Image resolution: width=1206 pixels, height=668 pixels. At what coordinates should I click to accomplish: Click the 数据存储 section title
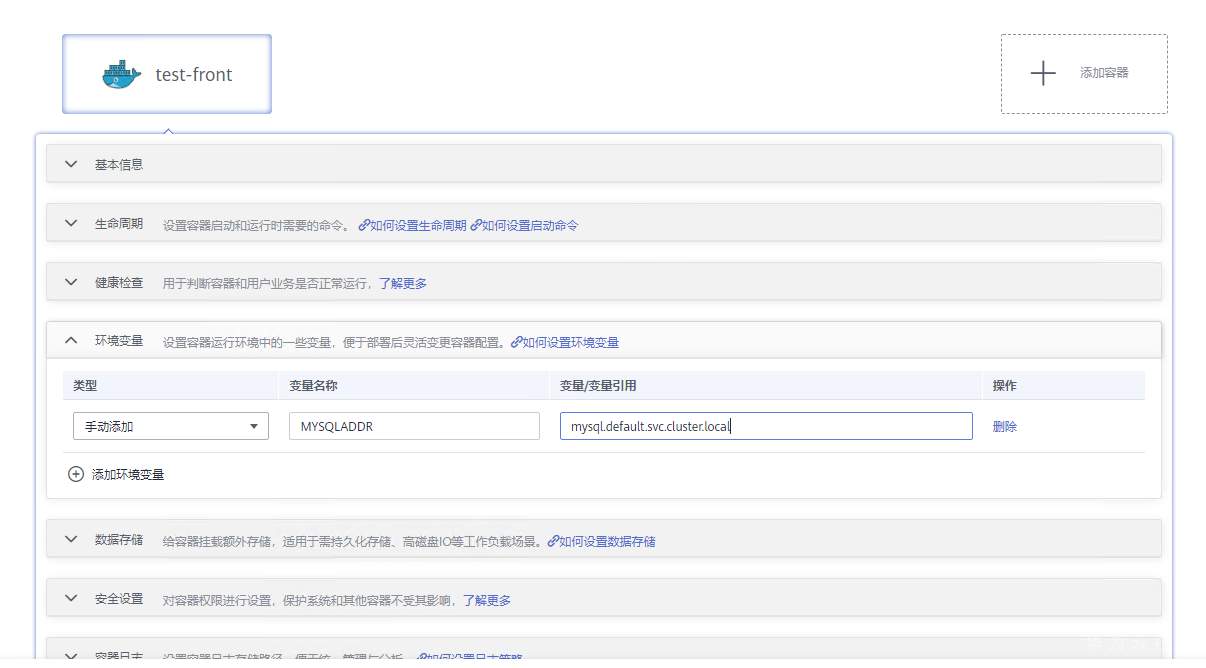119,540
